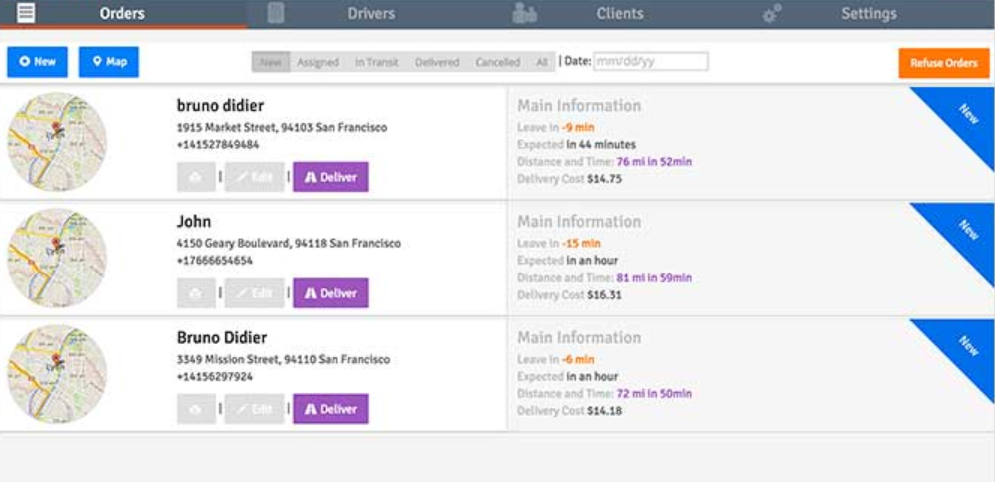This screenshot has height=482, width=995.
Task: Create a new order with New button
Action: coord(37,62)
